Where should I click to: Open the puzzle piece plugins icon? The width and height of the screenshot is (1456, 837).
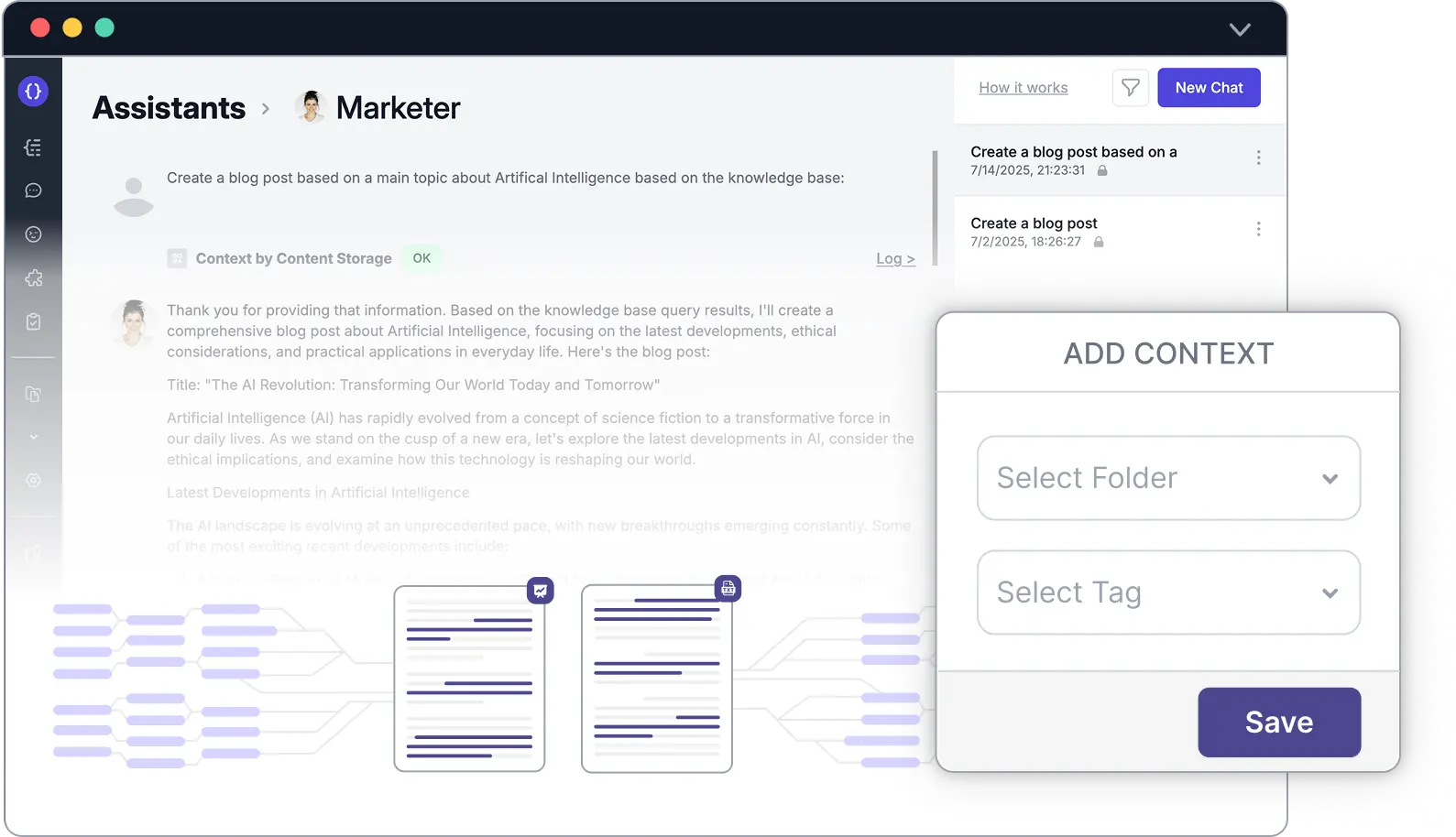coord(34,277)
